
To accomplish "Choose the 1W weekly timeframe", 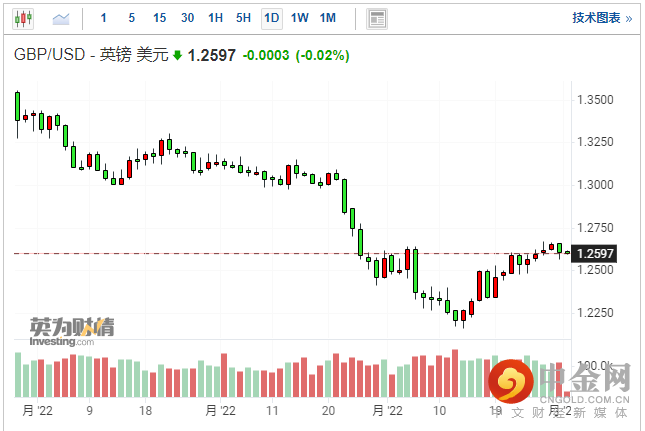I will pyautogui.click(x=299, y=18).
